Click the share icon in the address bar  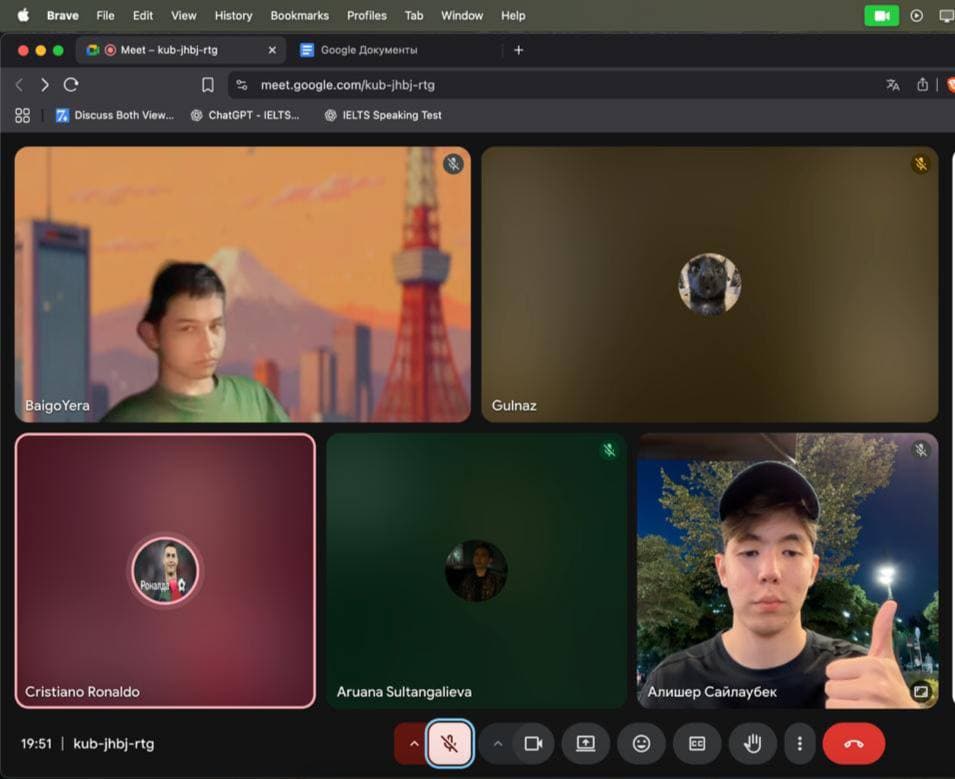[x=922, y=85]
